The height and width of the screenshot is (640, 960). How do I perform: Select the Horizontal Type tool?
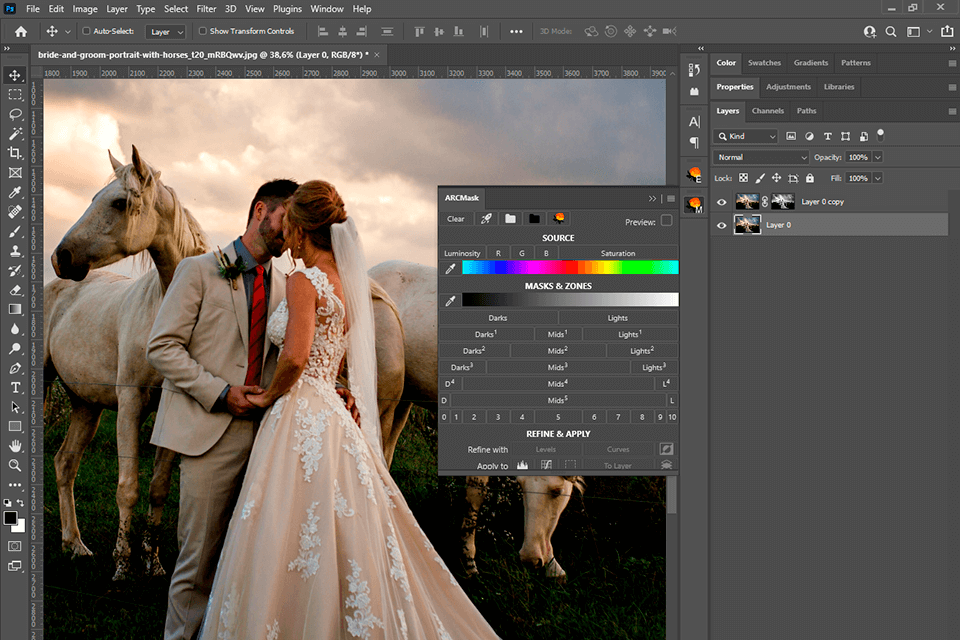[15, 387]
